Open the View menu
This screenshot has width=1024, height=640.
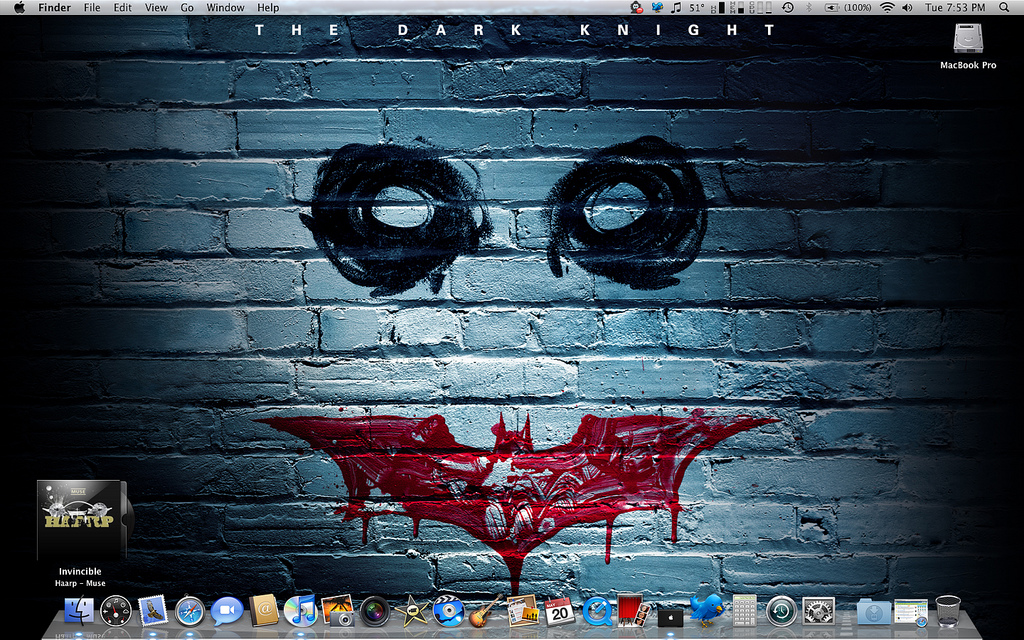pyautogui.click(x=156, y=8)
